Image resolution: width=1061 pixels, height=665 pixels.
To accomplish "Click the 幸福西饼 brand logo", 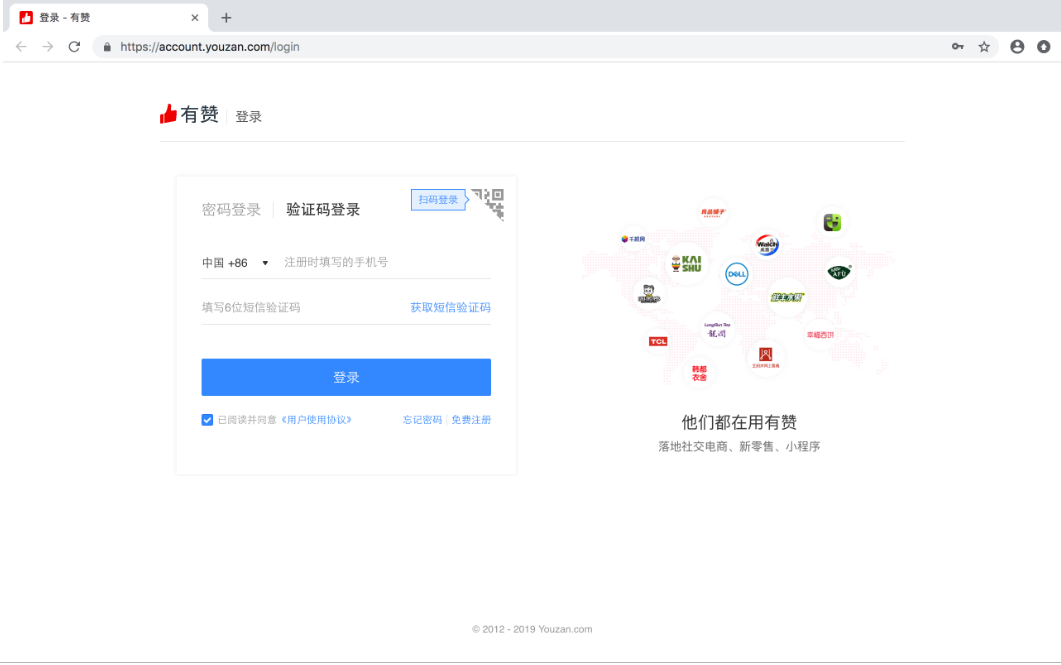I will coord(819,335).
